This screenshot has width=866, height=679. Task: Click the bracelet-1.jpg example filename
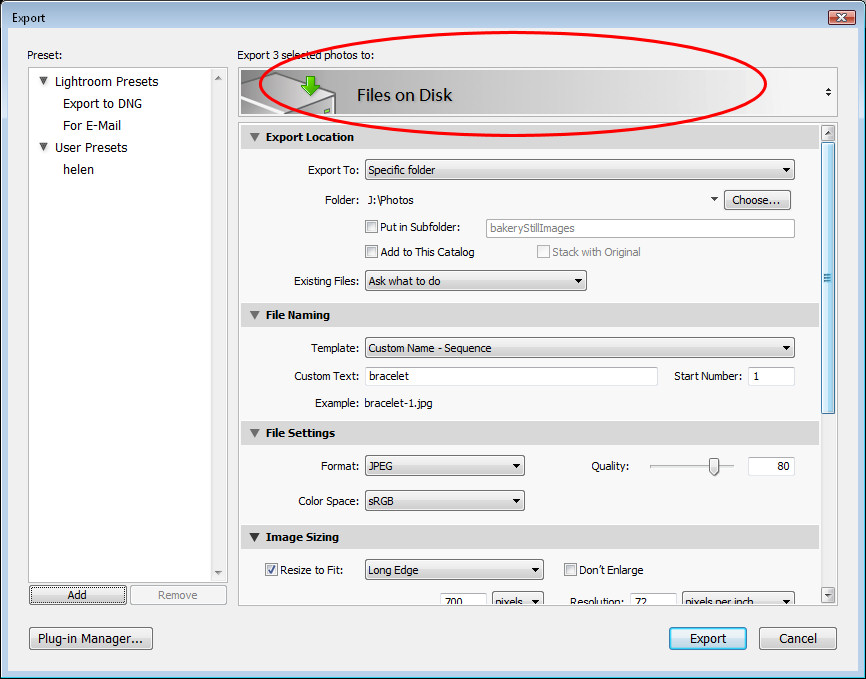pyautogui.click(x=398, y=403)
